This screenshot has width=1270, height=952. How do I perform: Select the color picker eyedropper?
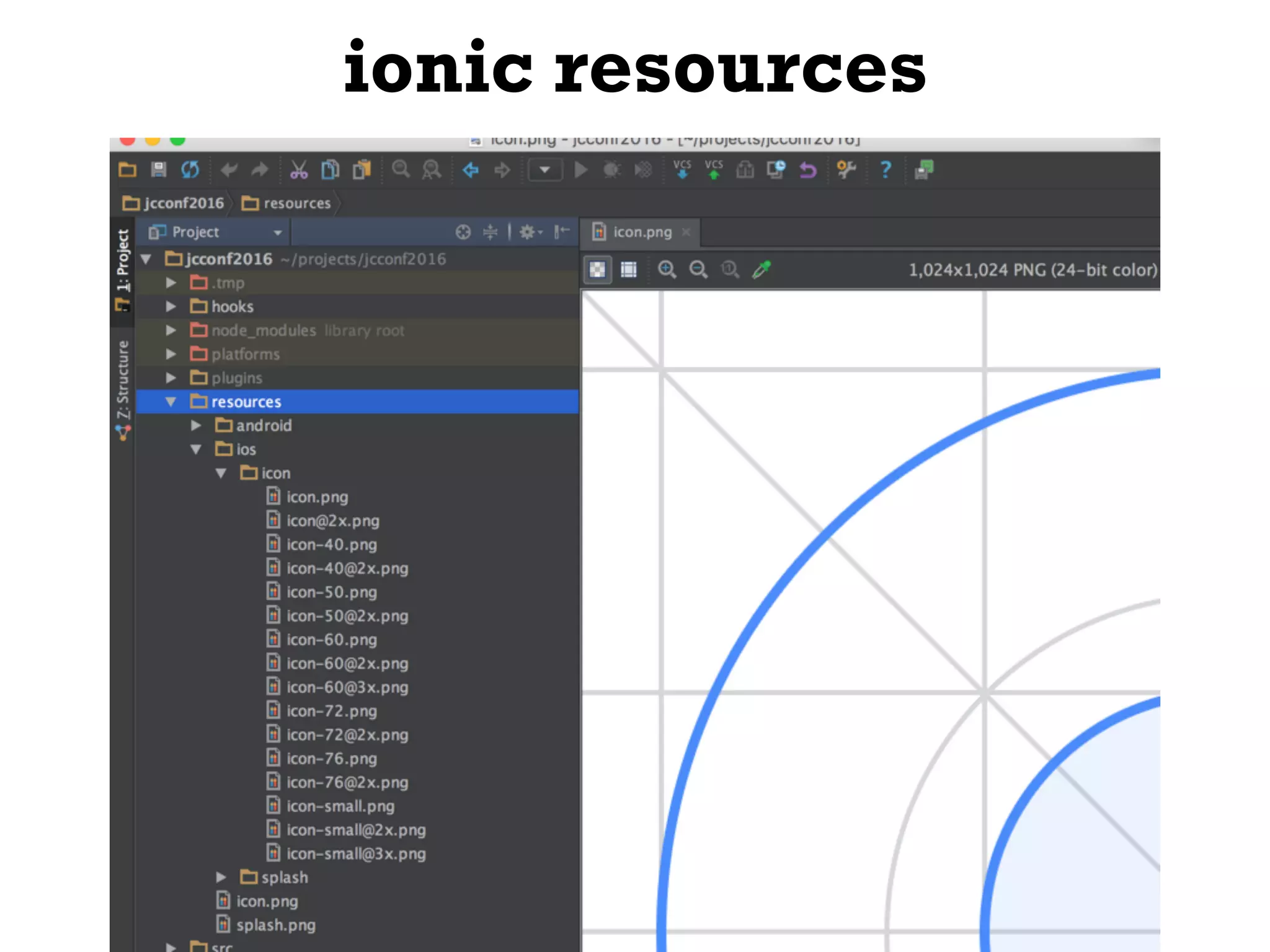point(762,270)
